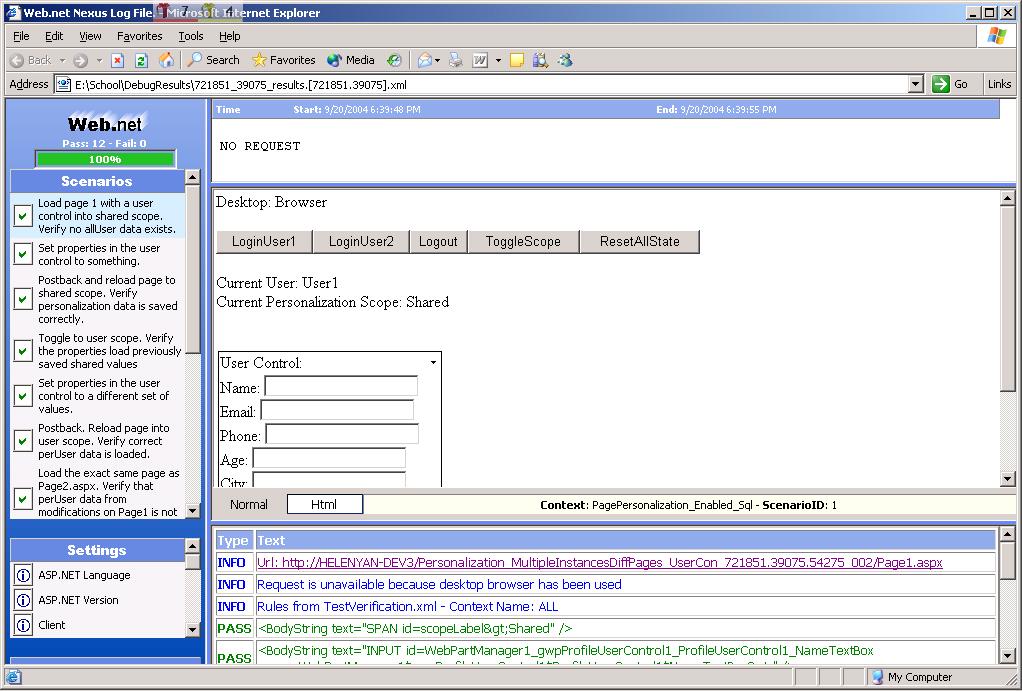This screenshot has height=691, width=1022.
Task: Open the Favorites star toolbar button
Action: click(x=283, y=60)
